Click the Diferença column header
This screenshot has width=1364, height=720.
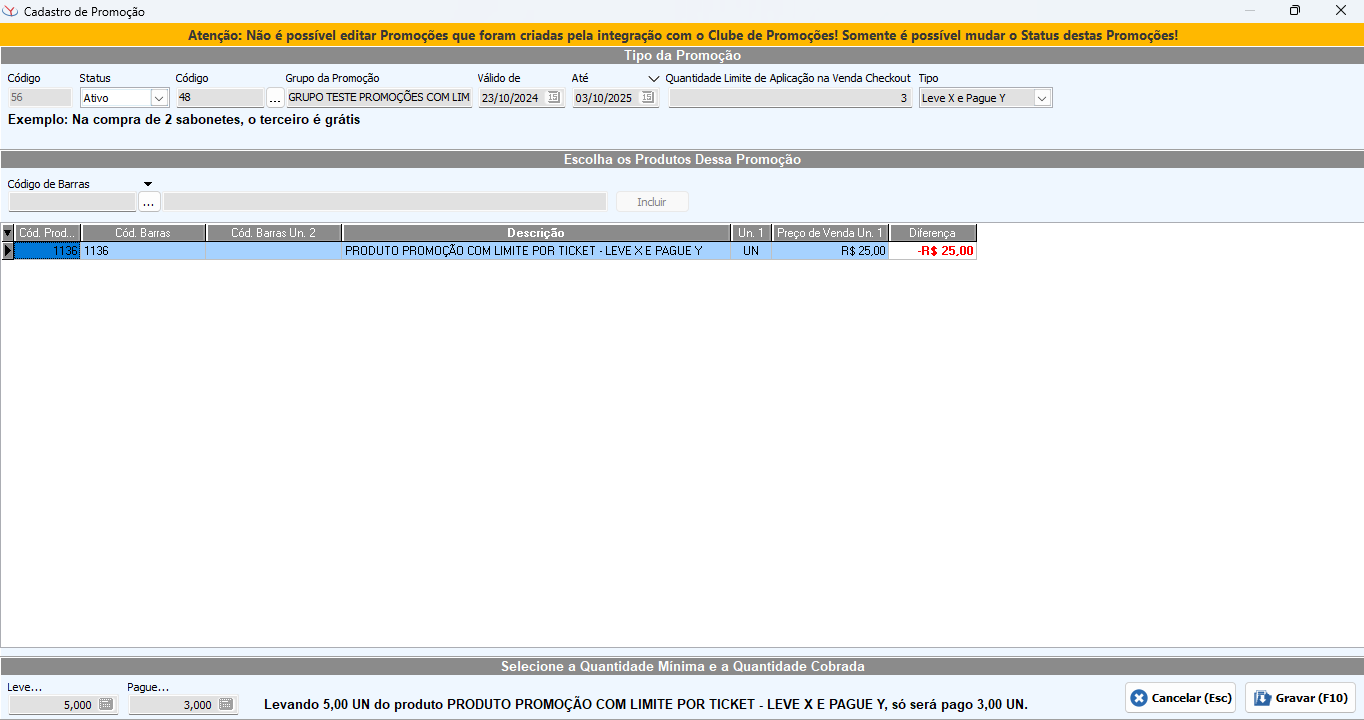932,233
